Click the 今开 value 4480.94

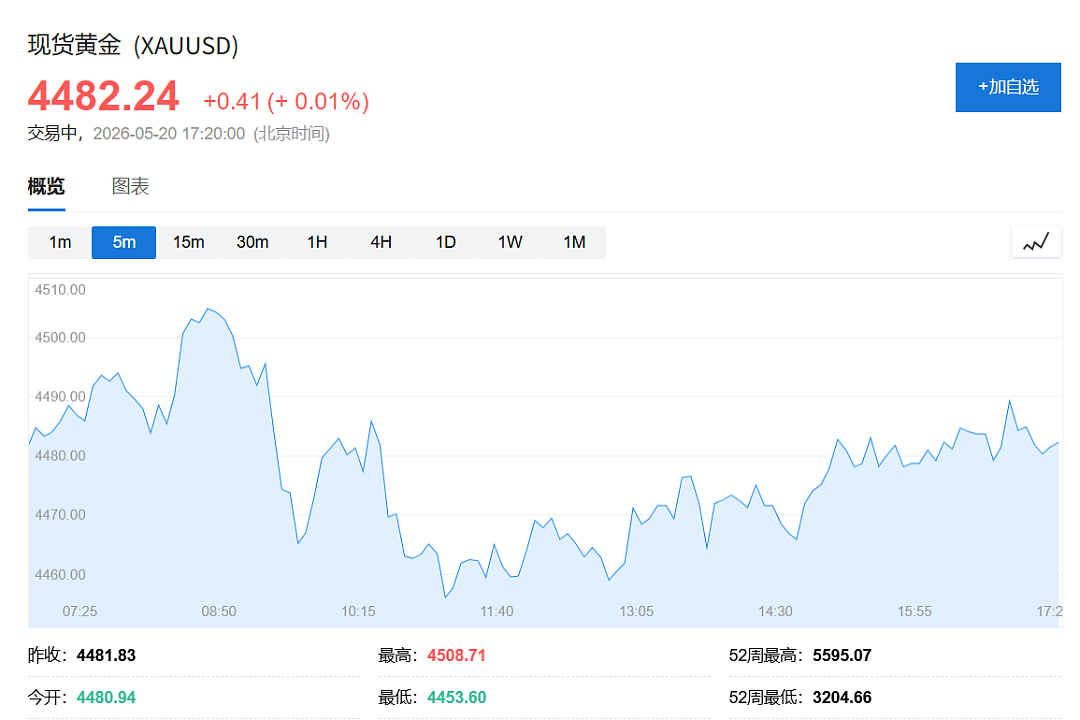106,697
